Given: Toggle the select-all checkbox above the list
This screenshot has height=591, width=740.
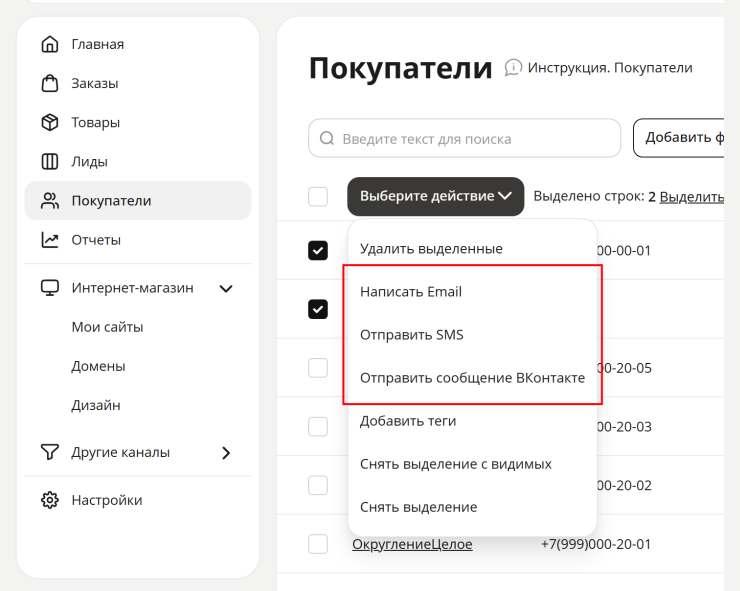Looking at the screenshot, I should pos(318,196).
